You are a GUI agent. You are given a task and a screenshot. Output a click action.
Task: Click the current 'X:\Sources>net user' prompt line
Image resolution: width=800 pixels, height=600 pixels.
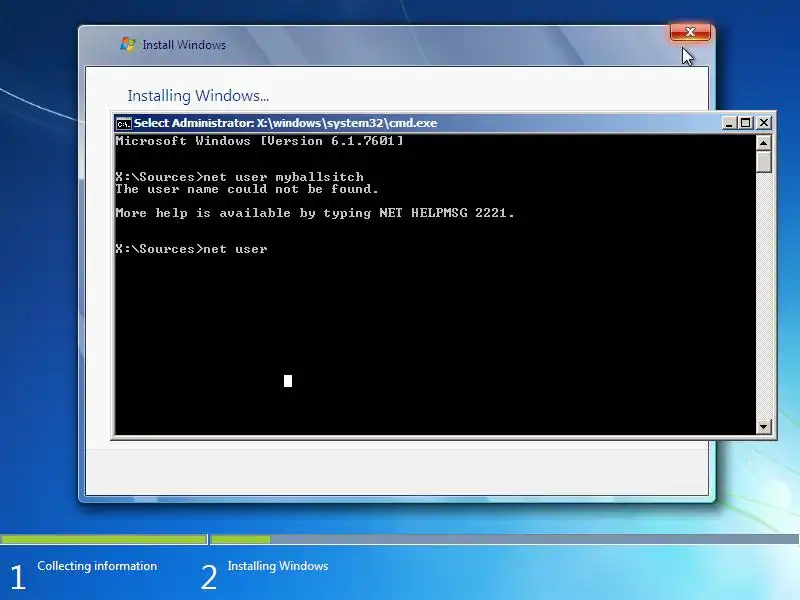[191, 249]
